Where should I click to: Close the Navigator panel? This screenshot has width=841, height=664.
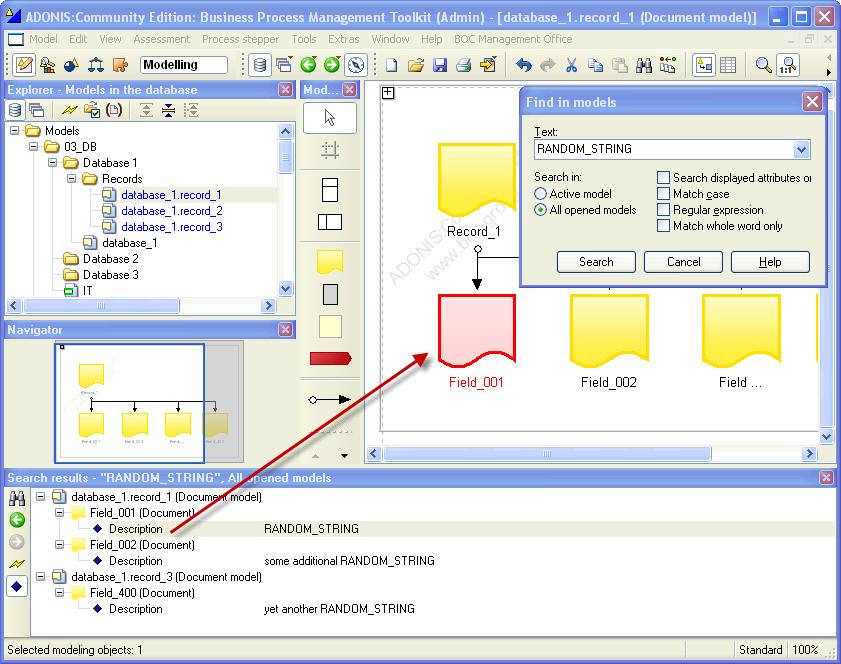286,329
